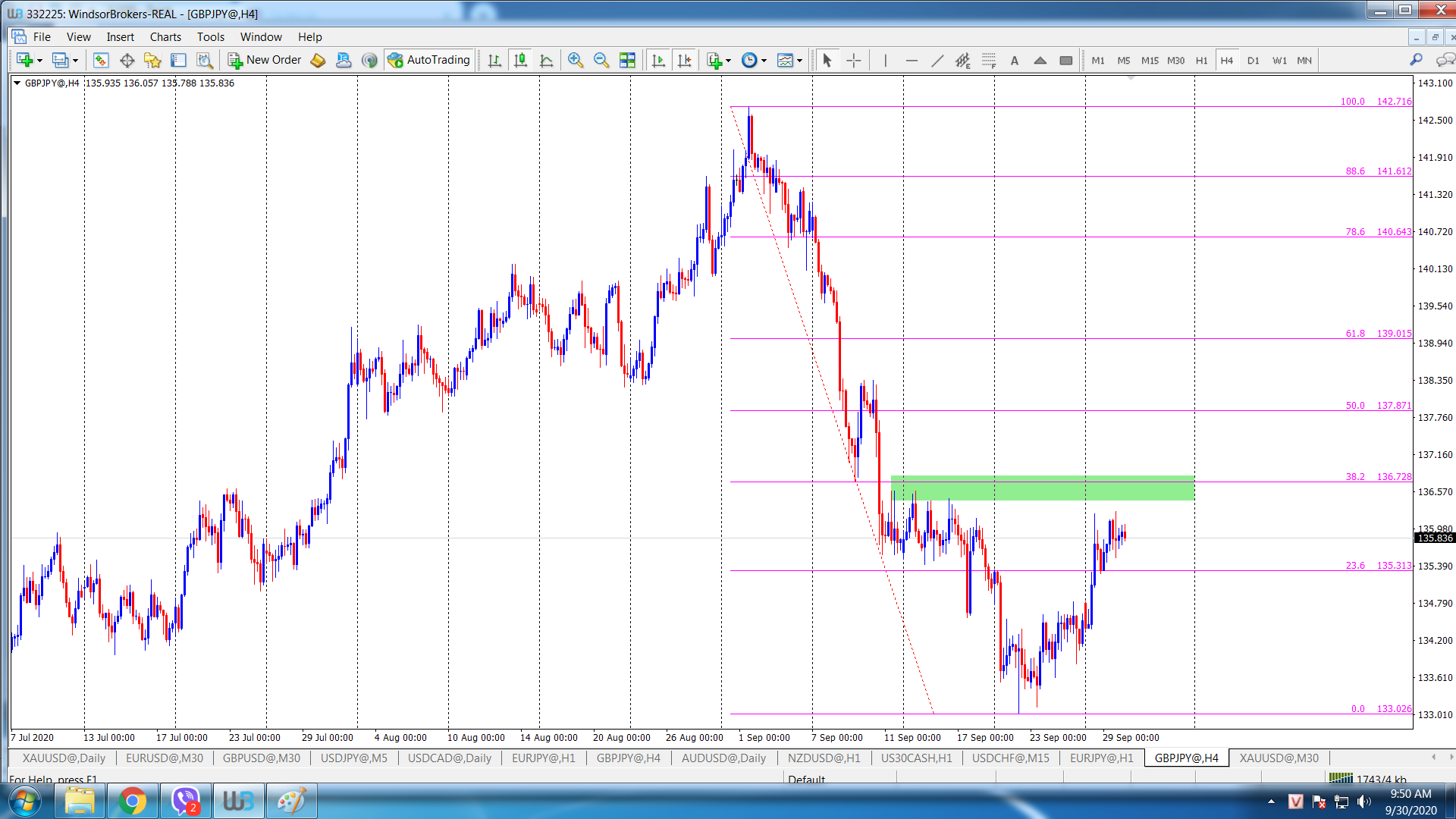Image resolution: width=1456 pixels, height=819 pixels.
Task: Select the 61.8 Fibonacci level line
Action: (1071, 338)
